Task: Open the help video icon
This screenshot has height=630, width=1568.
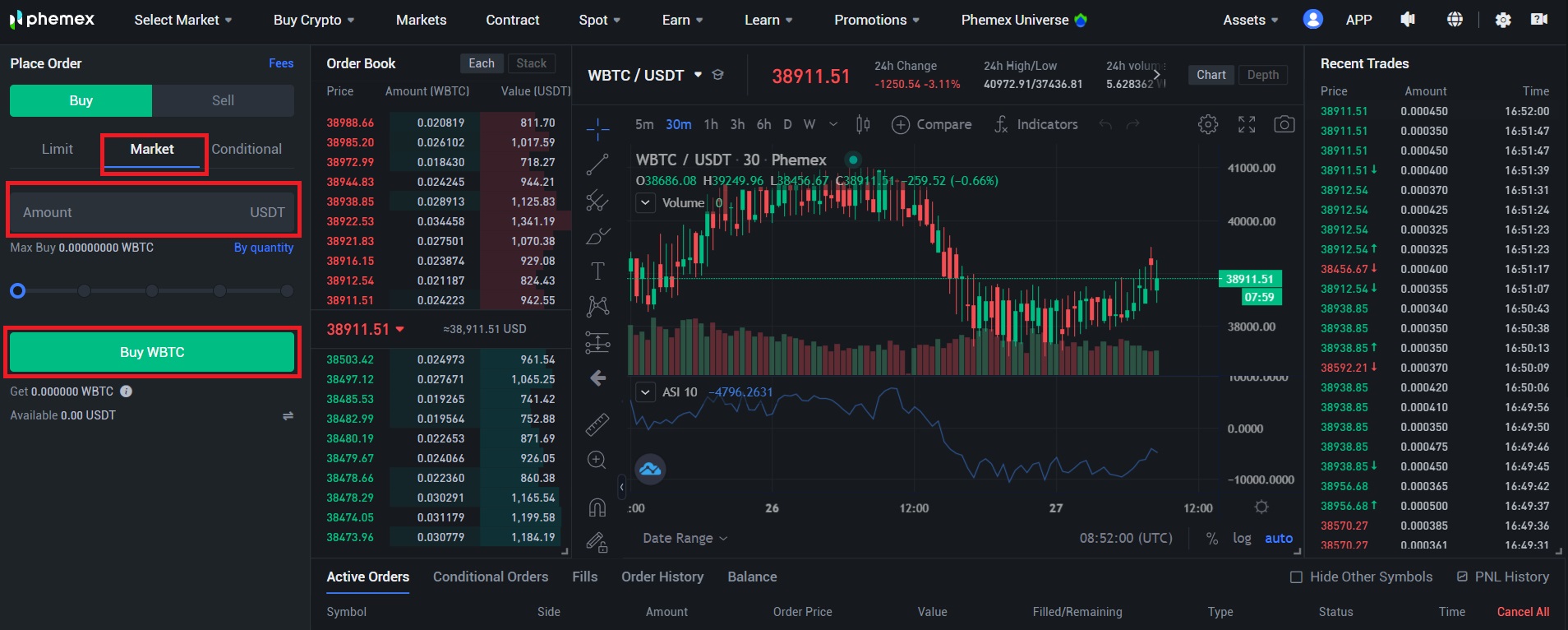Action: (1539, 19)
